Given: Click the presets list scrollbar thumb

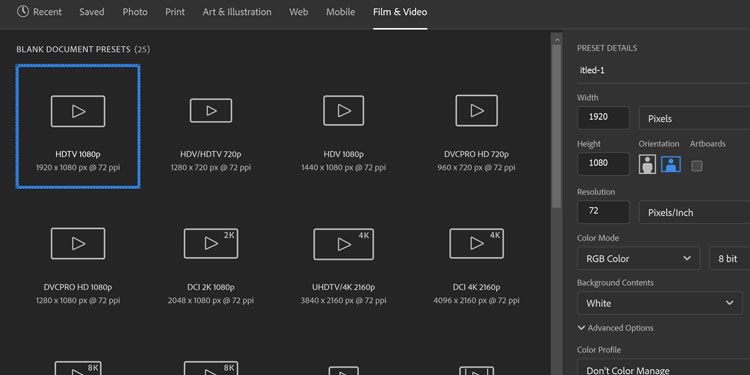Looking at the screenshot, I should coord(556,127).
